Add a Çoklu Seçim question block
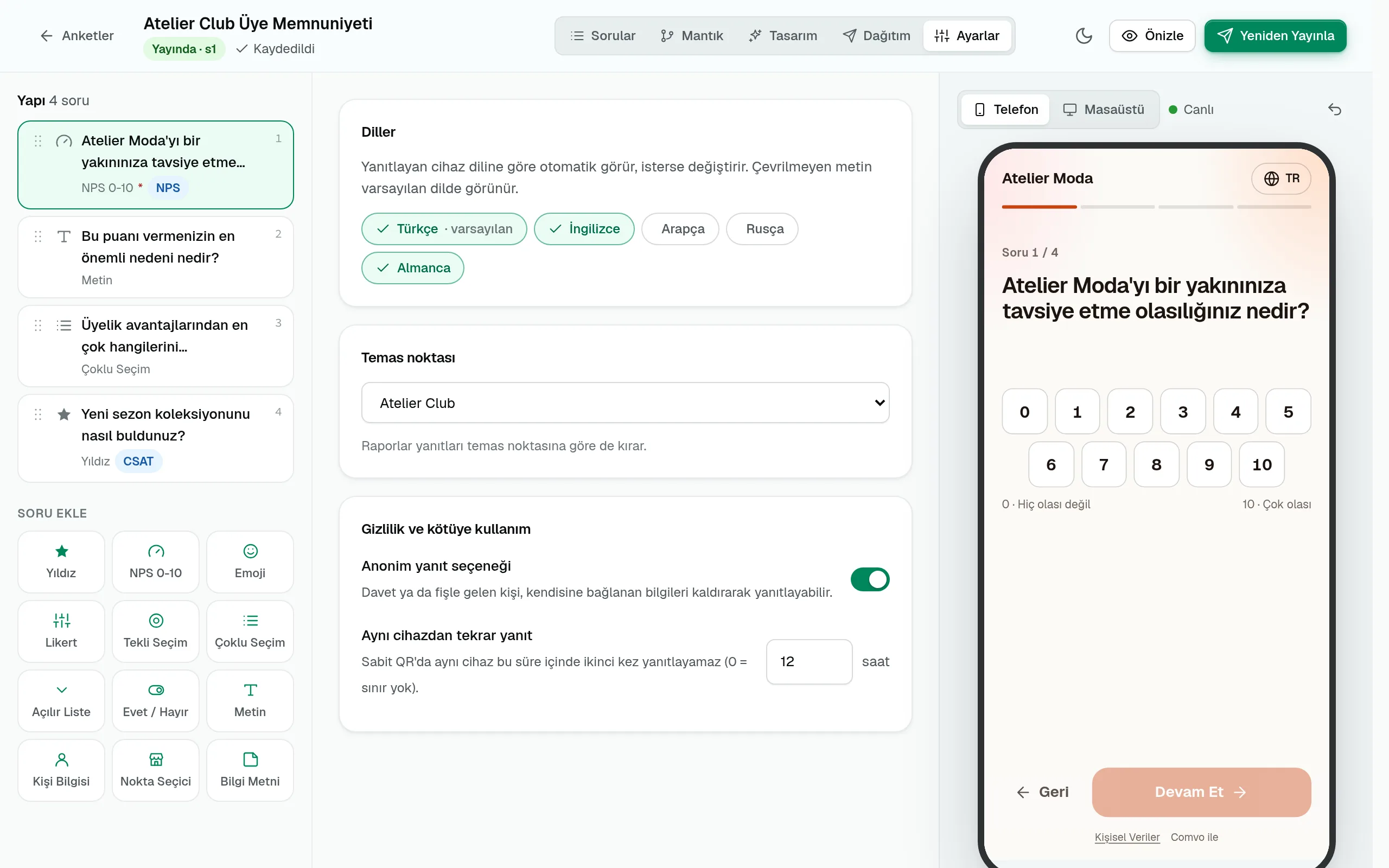 click(250, 631)
